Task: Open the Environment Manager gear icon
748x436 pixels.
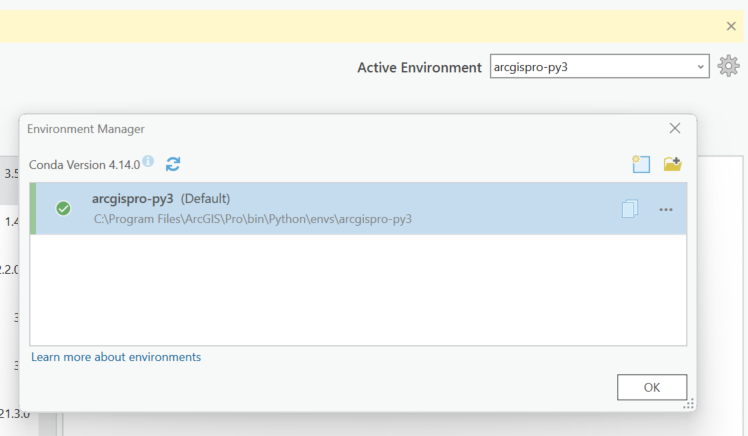Action: click(728, 67)
